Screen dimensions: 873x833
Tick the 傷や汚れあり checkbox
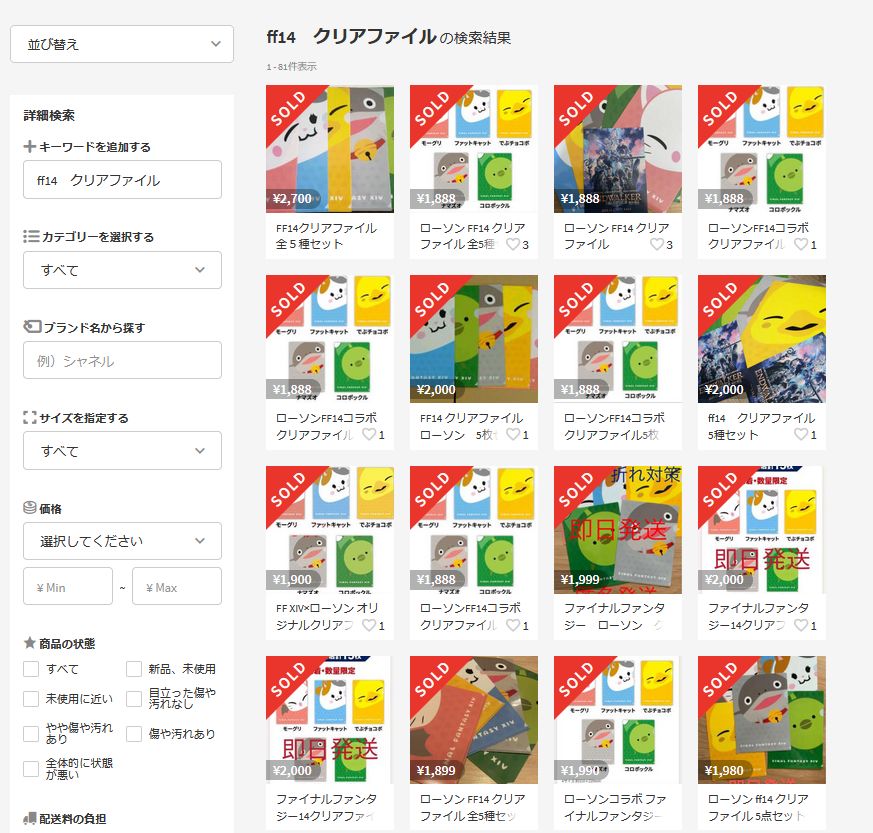point(134,734)
